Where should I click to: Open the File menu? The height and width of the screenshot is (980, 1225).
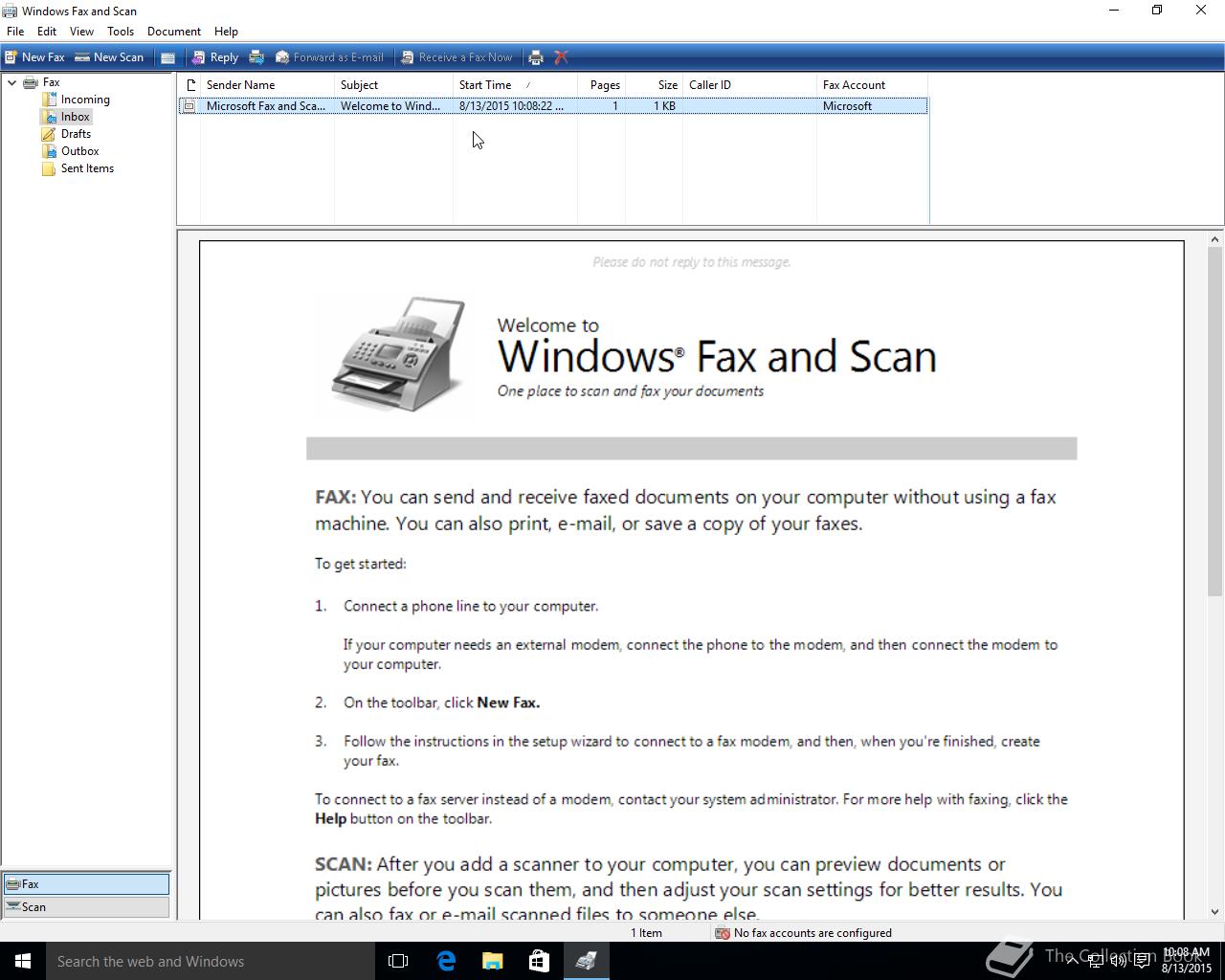point(15,32)
